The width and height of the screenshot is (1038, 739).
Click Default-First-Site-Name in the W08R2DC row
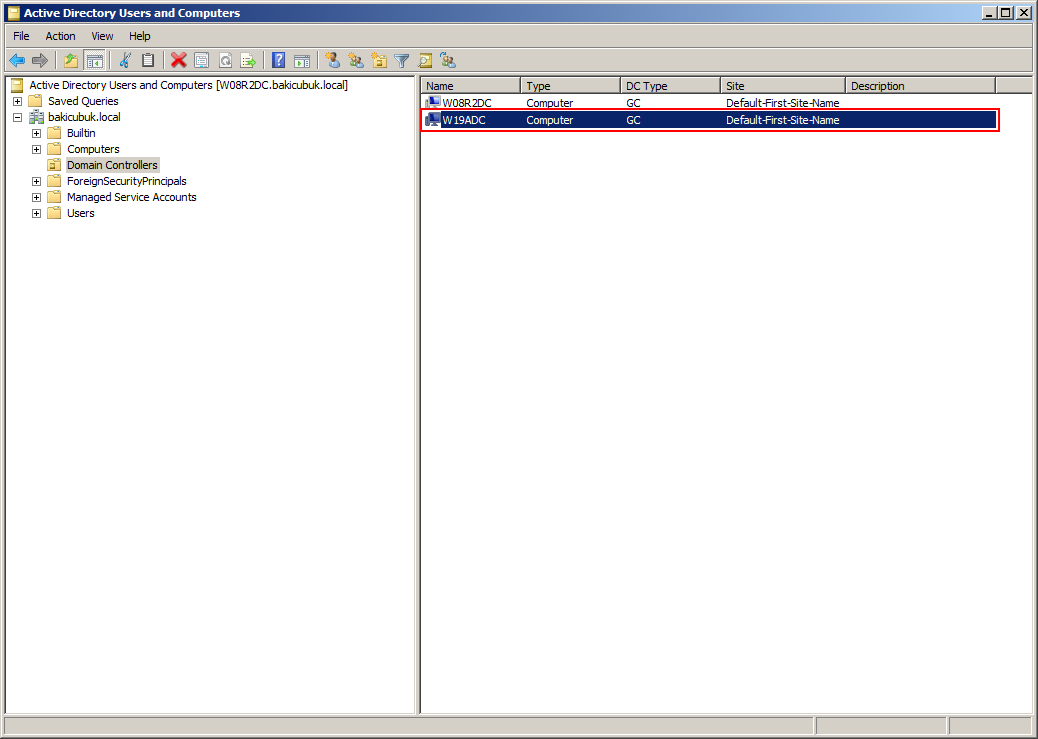(x=782, y=103)
